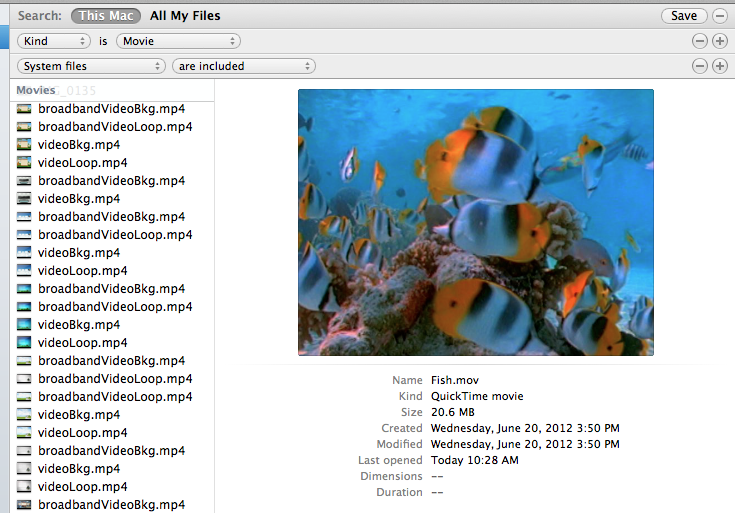
Task: Click the Fish.mov preview image
Action: point(476,222)
